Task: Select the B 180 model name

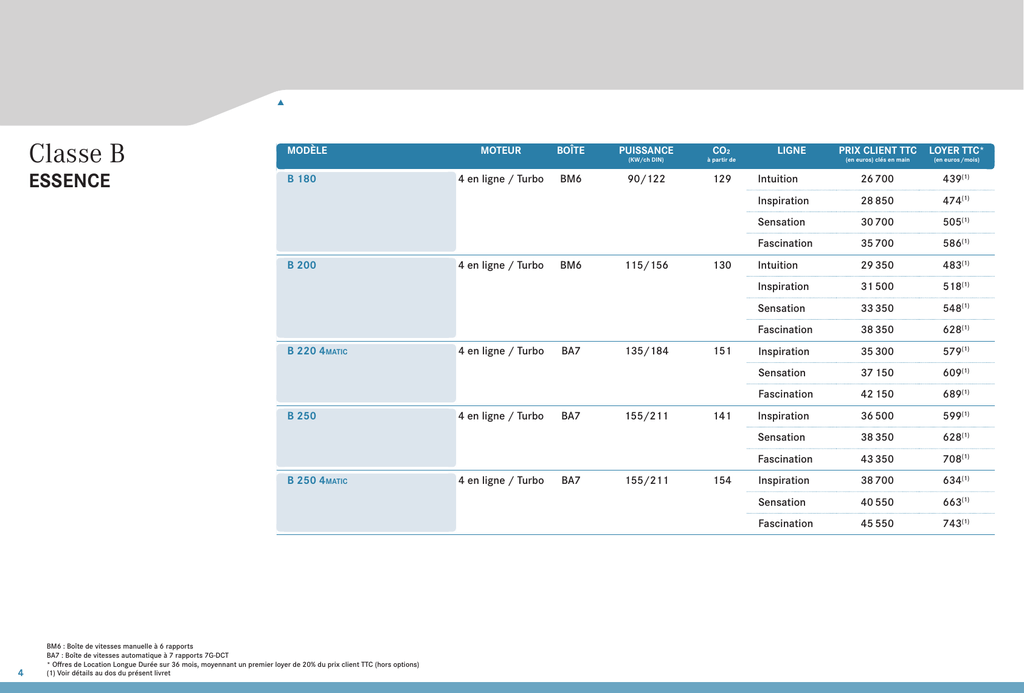Action: (302, 179)
